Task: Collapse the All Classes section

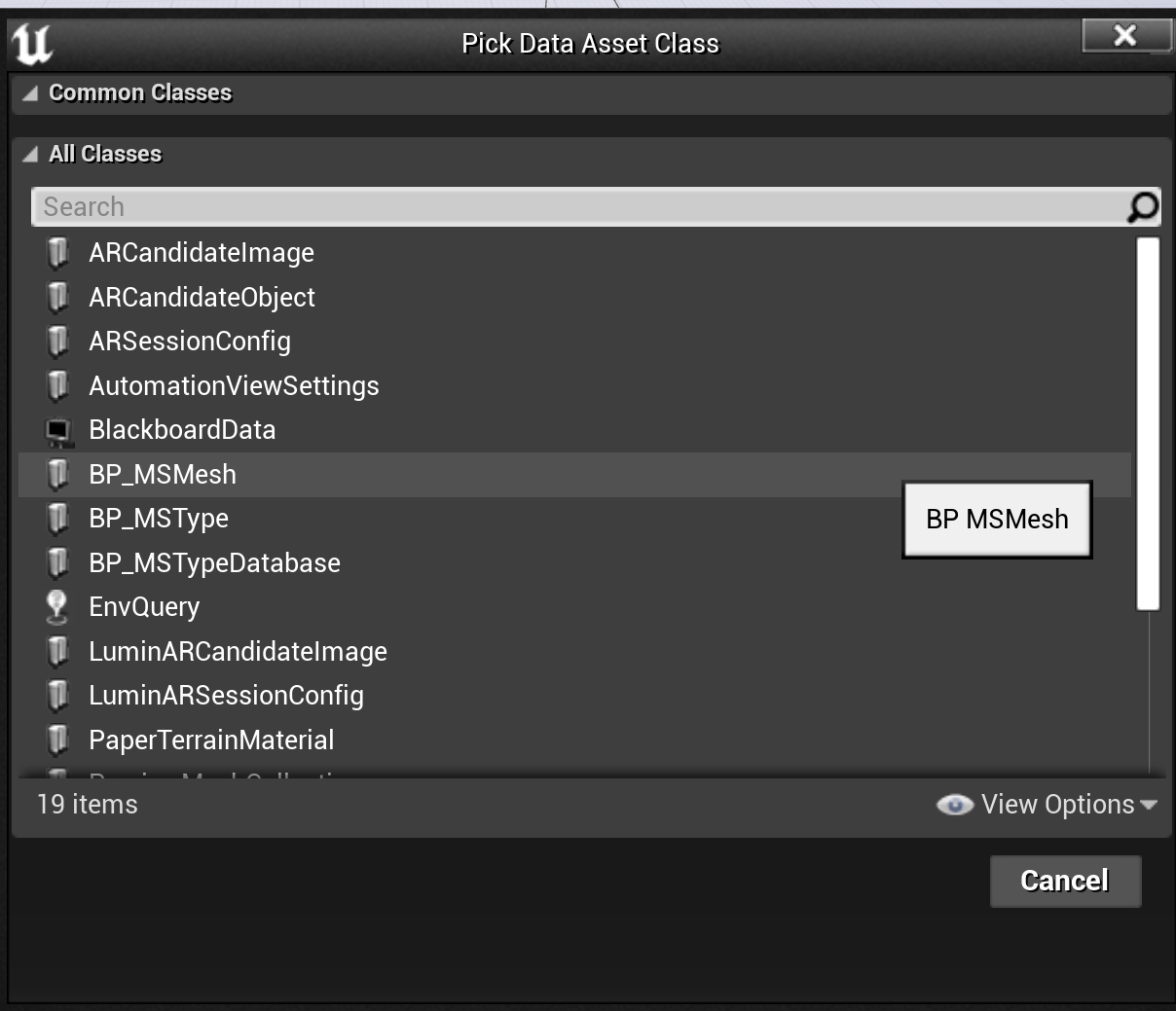Action: tap(30, 154)
